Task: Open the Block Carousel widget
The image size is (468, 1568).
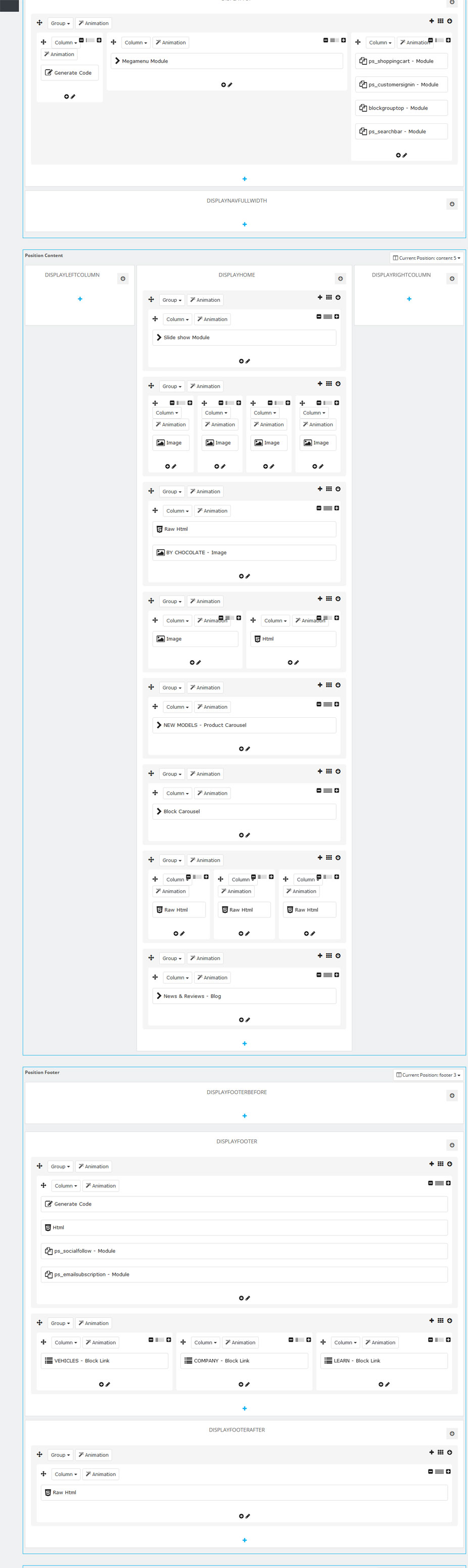Action: pyautogui.click(x=244, y=811)
